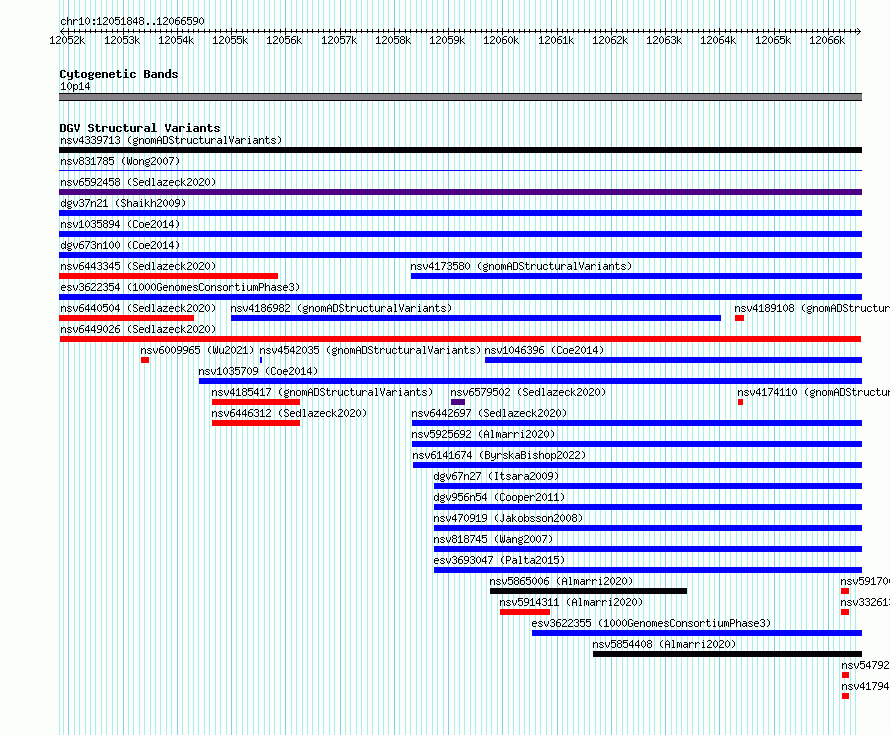Select dgv37n21 (Shaikh2009) variant label
Image resolution: width=890 pixels, height=735 pixels.
tap(123, 203)
